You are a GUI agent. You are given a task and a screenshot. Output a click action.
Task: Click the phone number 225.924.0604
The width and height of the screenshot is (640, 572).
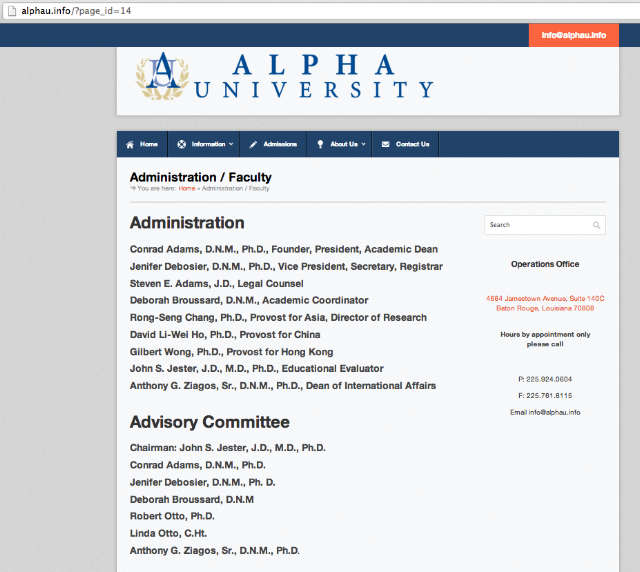click(x=545, y=379)
